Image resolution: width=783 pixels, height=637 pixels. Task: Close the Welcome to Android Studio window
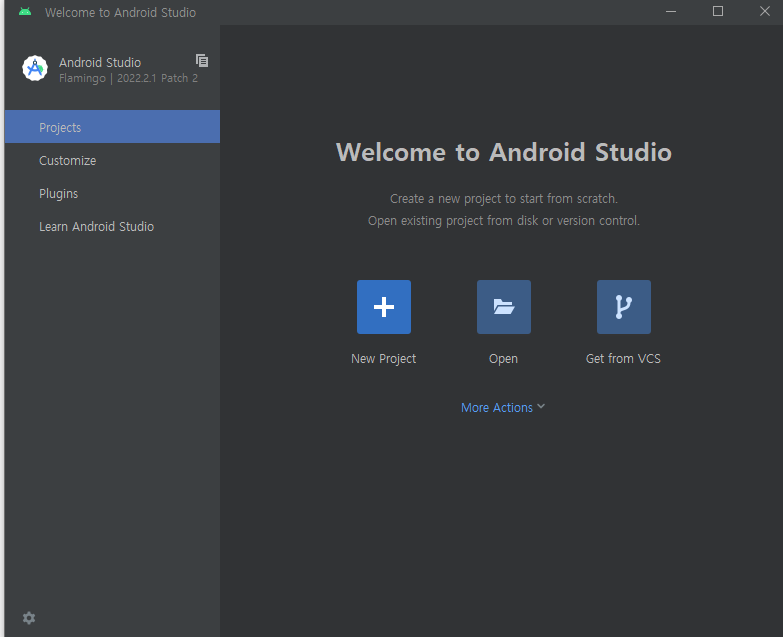coord(765,11)
